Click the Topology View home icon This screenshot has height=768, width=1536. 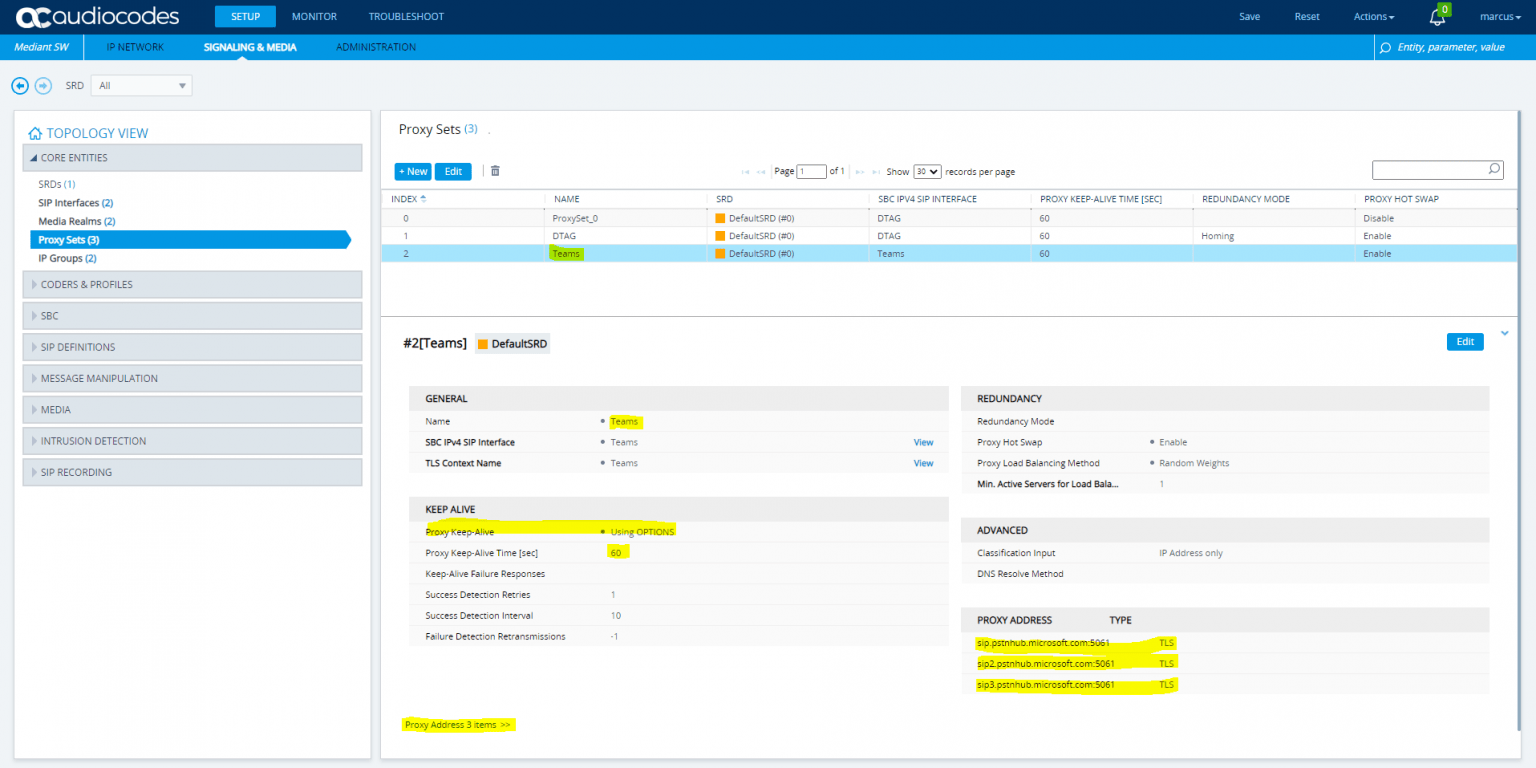pos(35,132)
